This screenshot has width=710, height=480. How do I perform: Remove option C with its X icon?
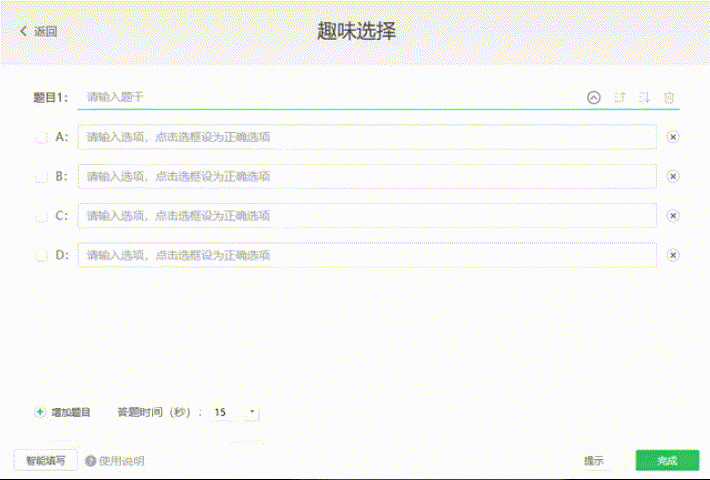point(673,216)
